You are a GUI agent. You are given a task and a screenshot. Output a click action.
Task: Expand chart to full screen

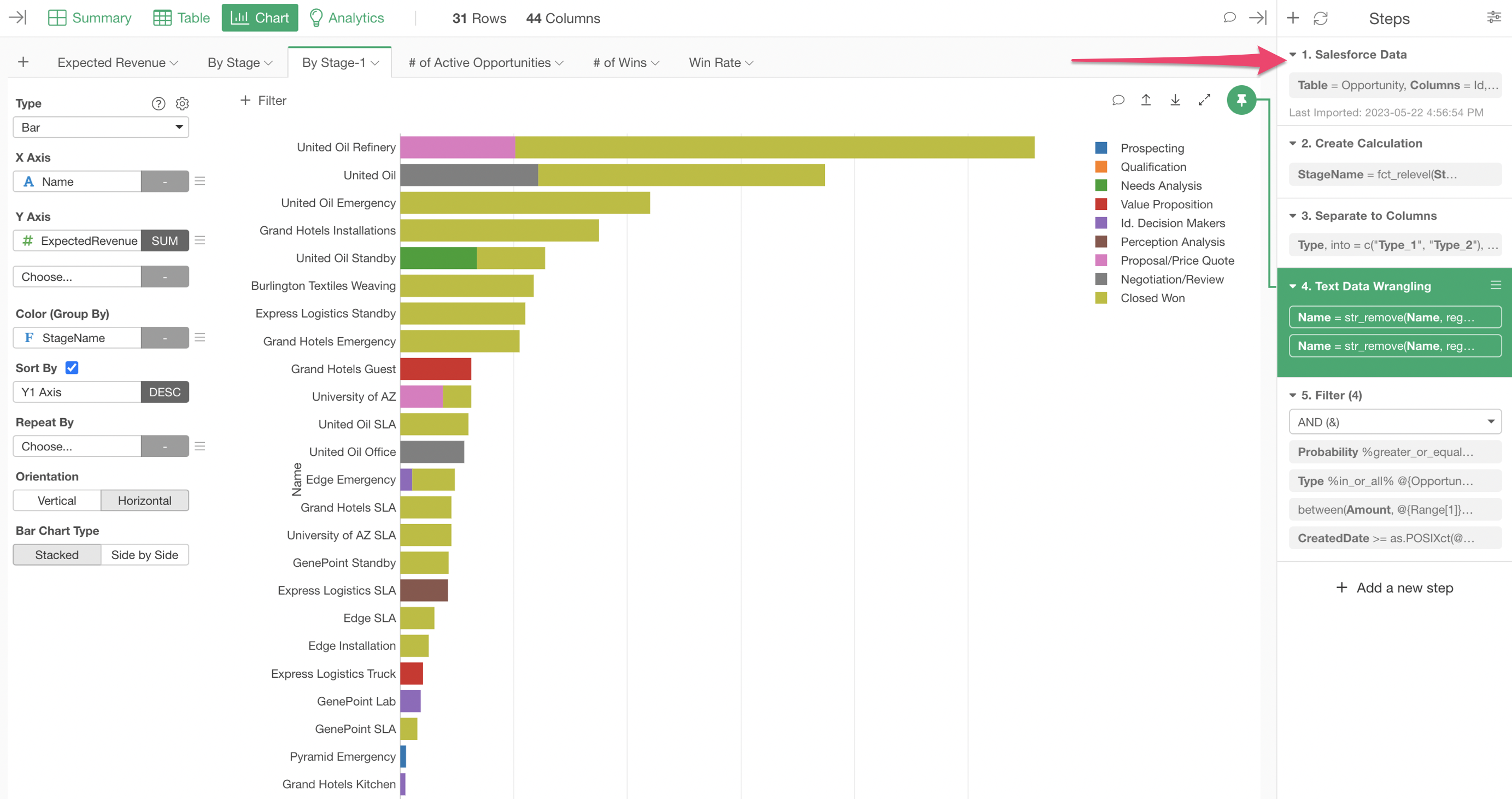coord(1204,101)
